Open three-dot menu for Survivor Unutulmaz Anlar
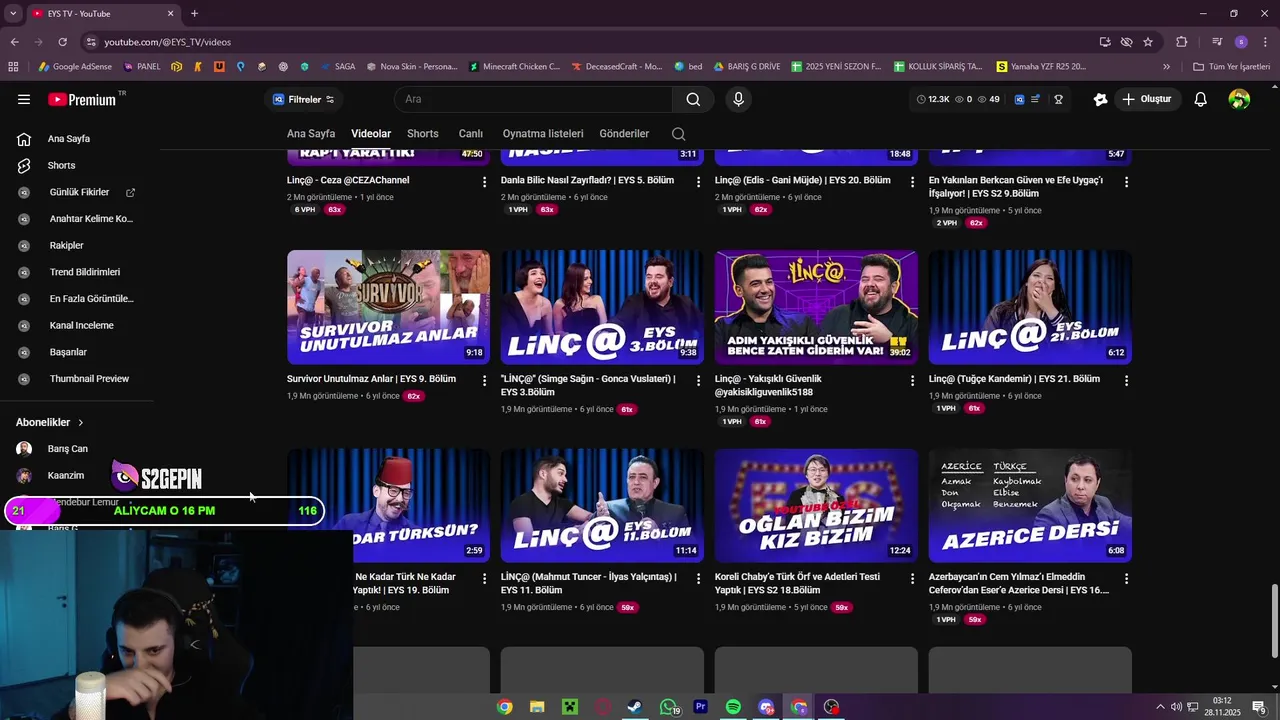 click(485, 381)
